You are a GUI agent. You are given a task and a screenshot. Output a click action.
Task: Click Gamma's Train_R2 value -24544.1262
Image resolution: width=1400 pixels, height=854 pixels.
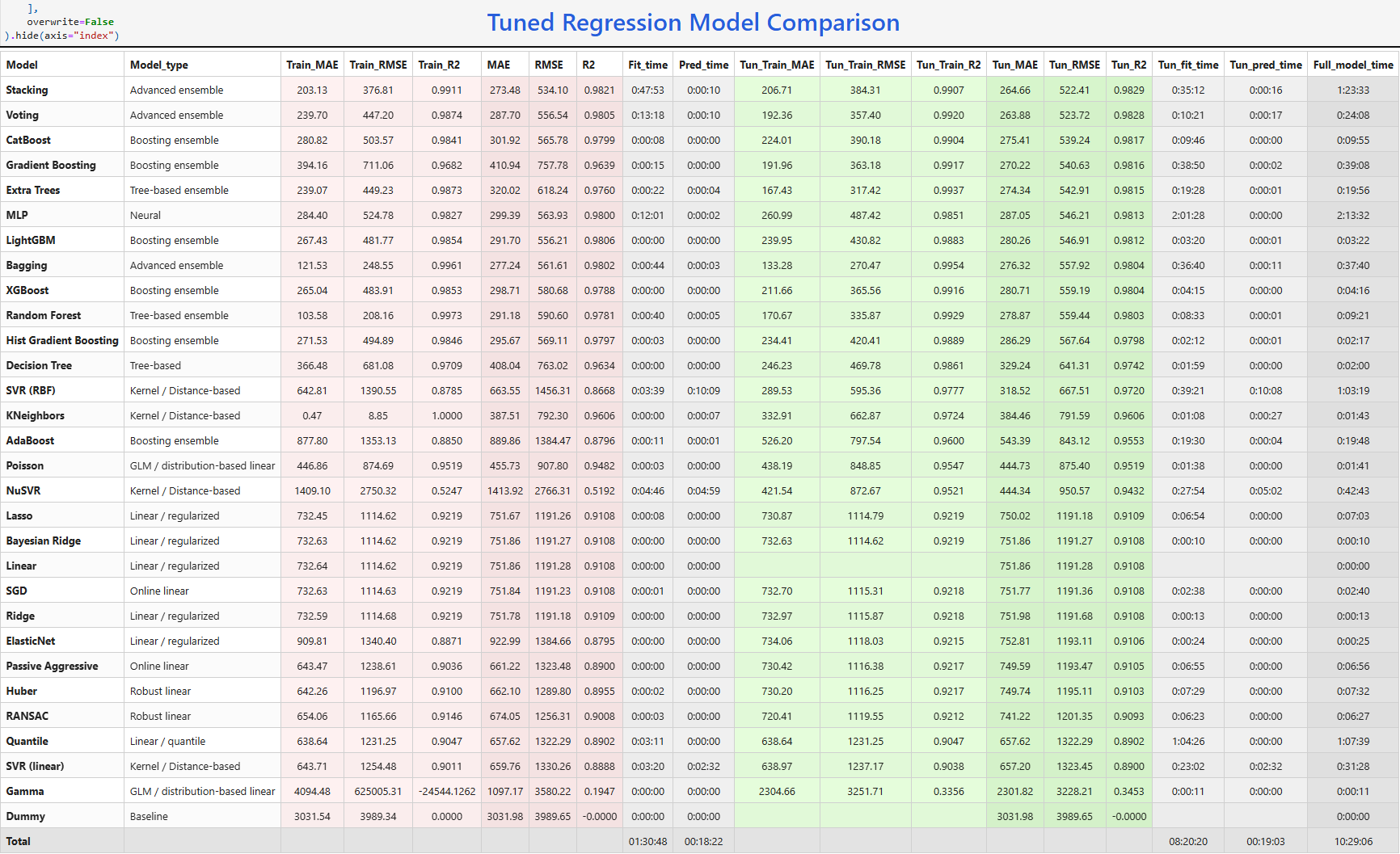(x=447, y=791)
